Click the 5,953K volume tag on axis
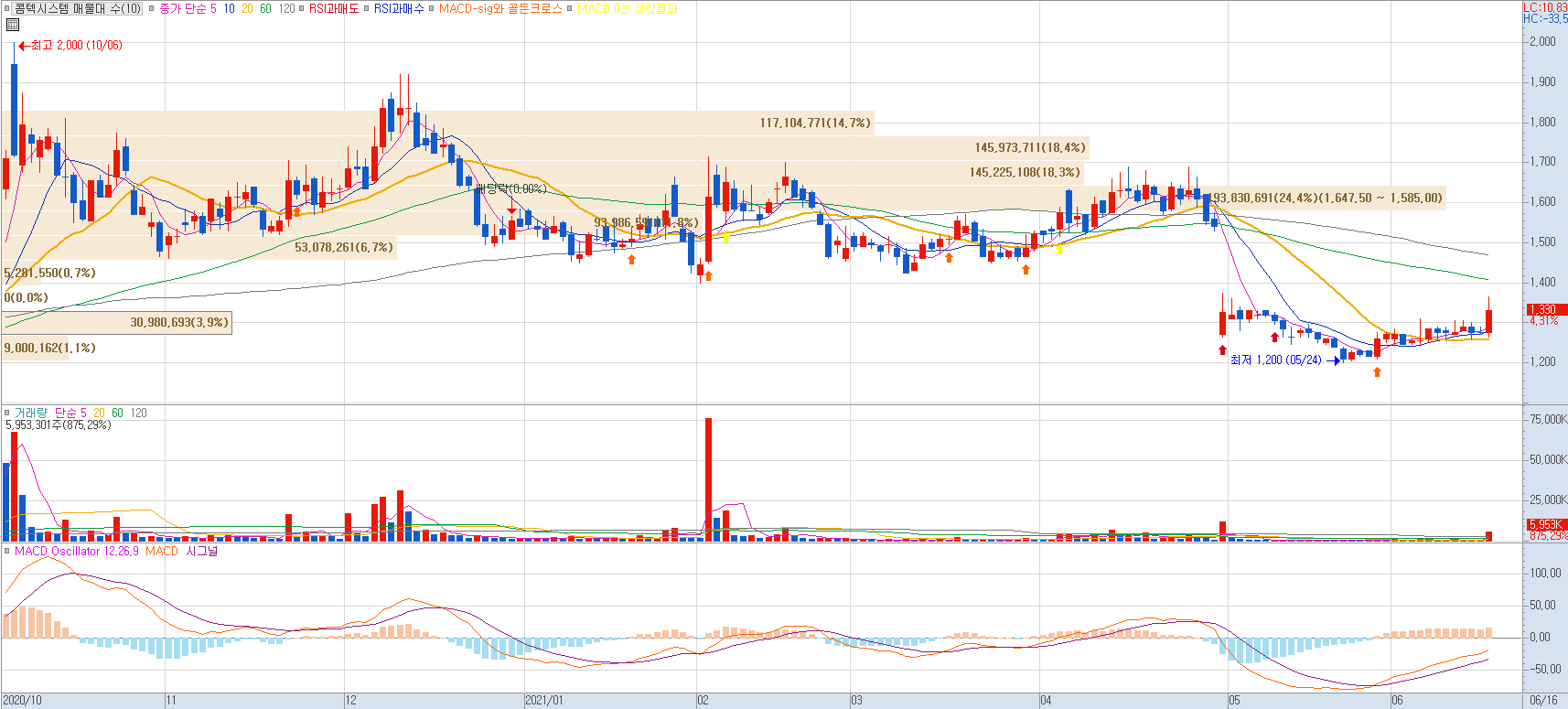 (1545, 524)
